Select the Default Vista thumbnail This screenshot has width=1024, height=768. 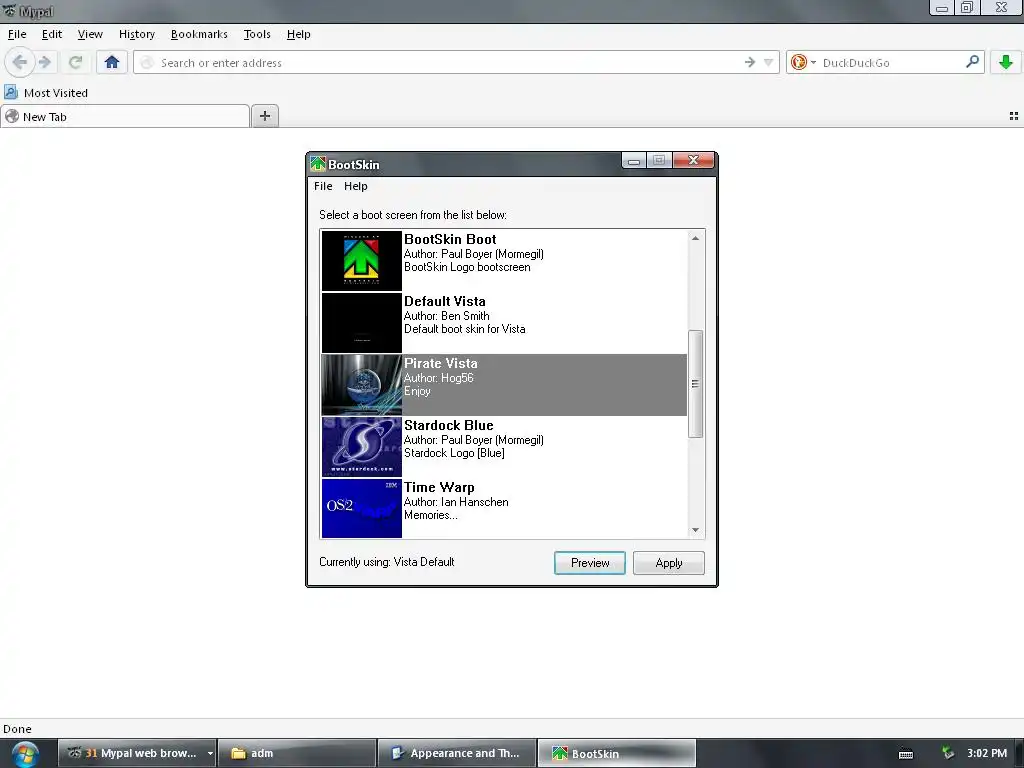361,323
